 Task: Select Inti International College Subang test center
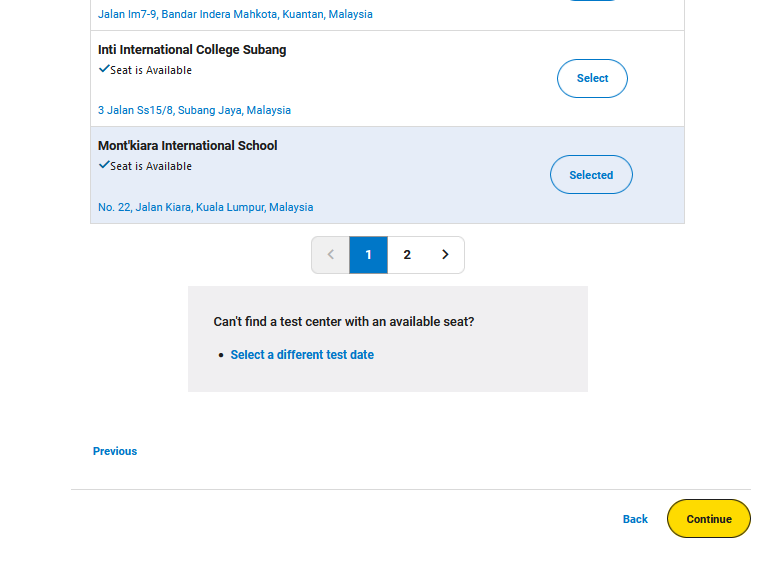[x=592, y=78]
